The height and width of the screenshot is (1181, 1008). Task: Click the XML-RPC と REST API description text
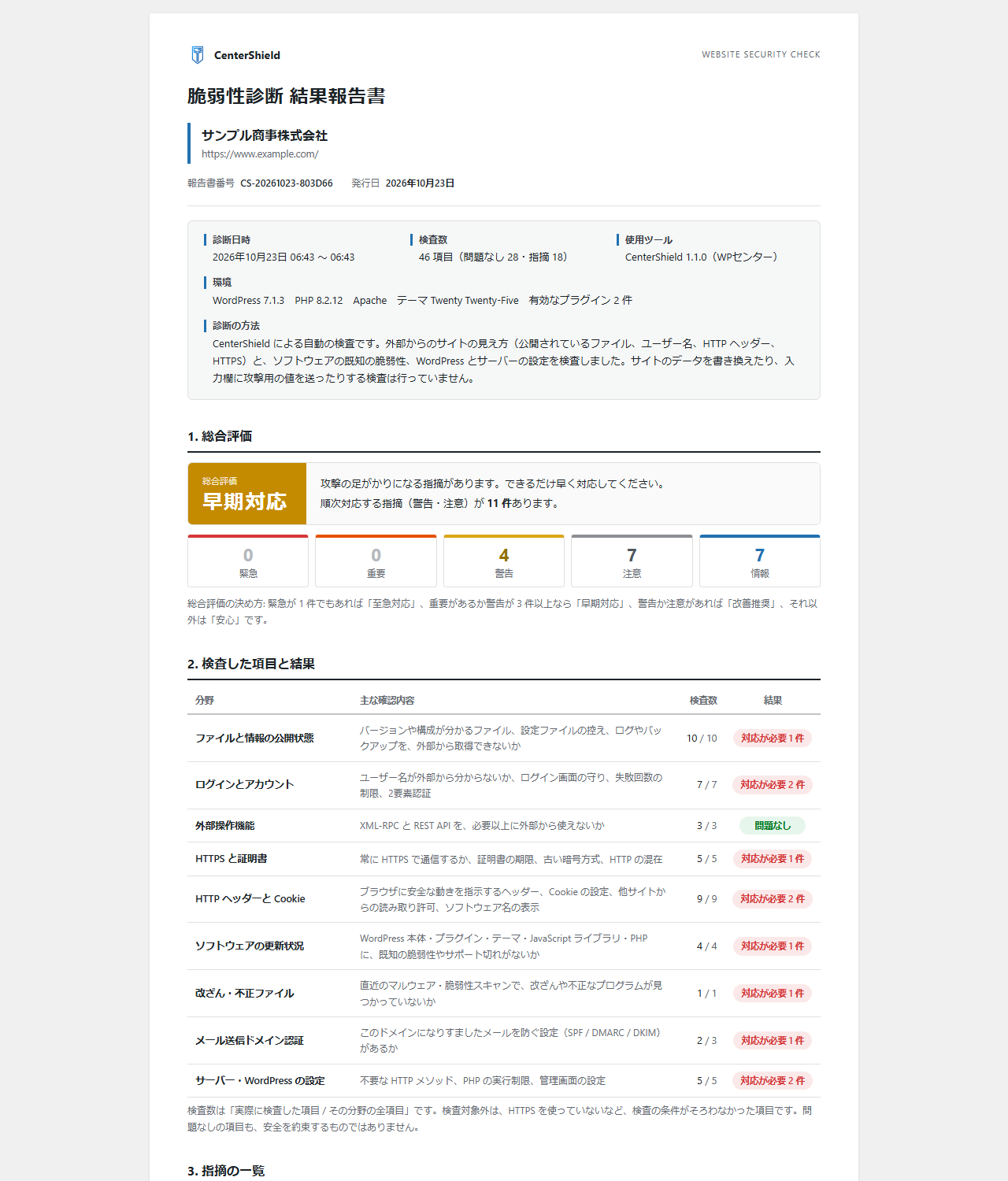click(482, 826)
